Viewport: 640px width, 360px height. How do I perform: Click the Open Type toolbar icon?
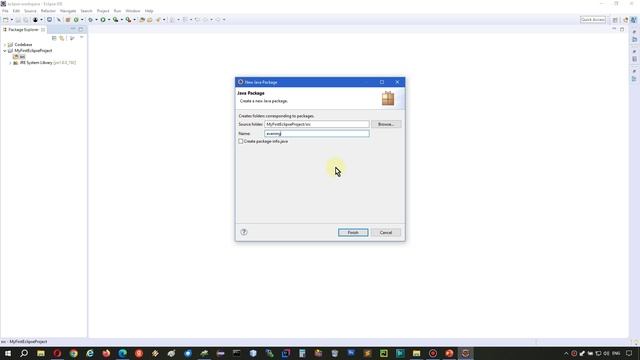click(142, 20)
